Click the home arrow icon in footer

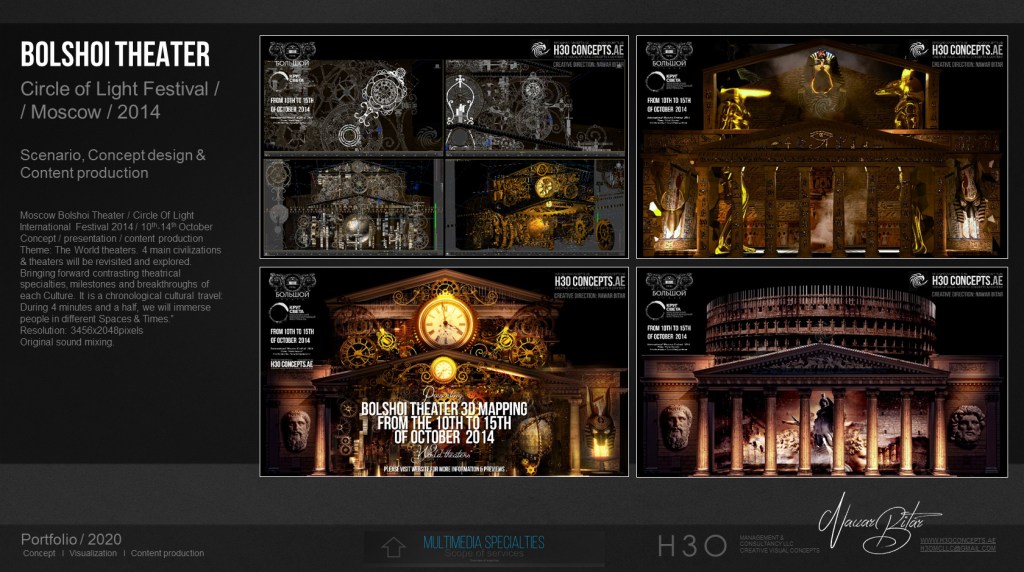coord(393,547)
